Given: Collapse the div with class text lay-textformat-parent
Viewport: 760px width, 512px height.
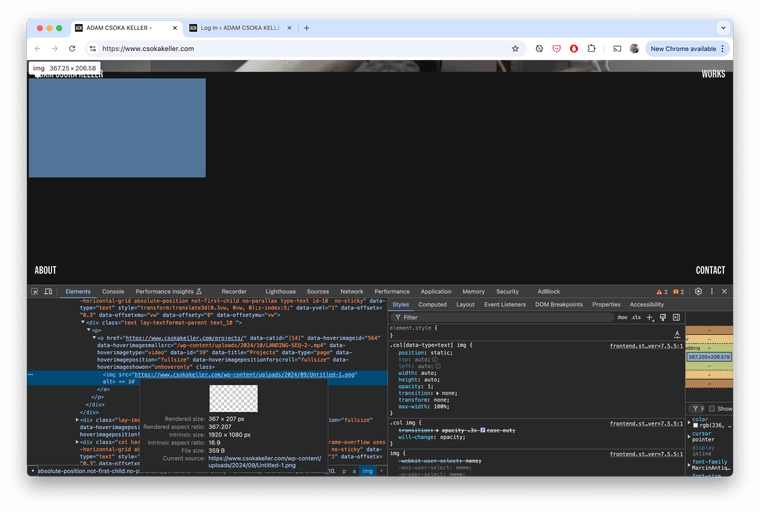Looking at the screenshot, I should 83,323.
